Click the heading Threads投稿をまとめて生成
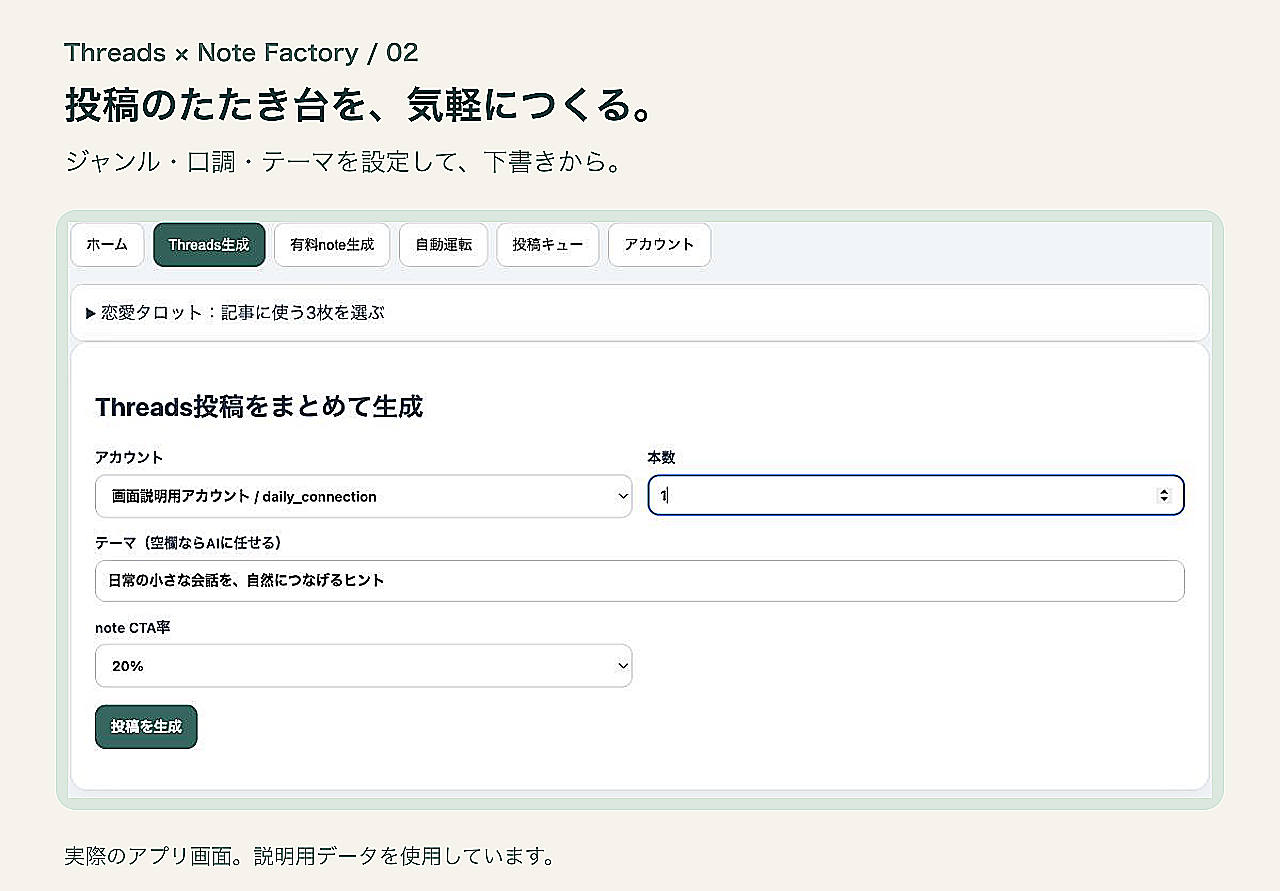 pos(259,407)
